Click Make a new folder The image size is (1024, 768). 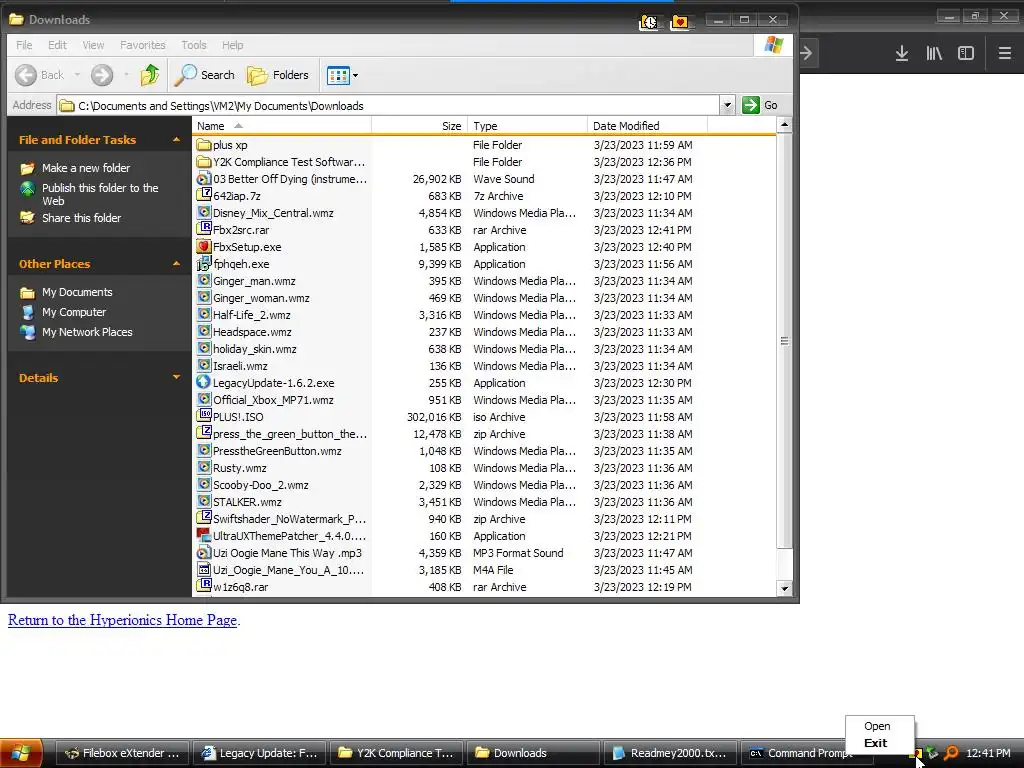[x=86, y=168]
